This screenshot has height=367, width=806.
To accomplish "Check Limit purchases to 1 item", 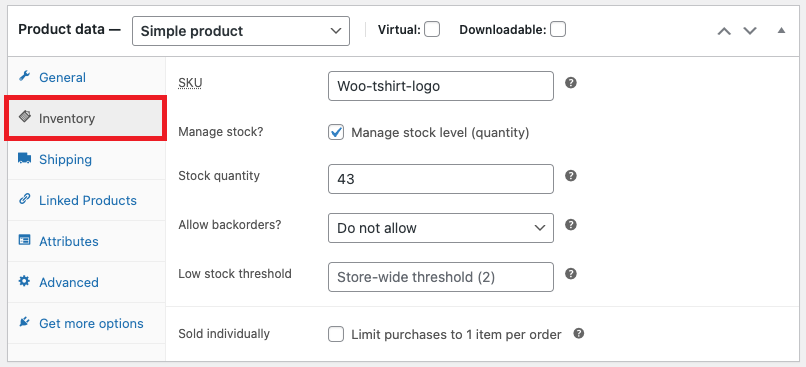I will pyautogui.click(x=336, y=335).
